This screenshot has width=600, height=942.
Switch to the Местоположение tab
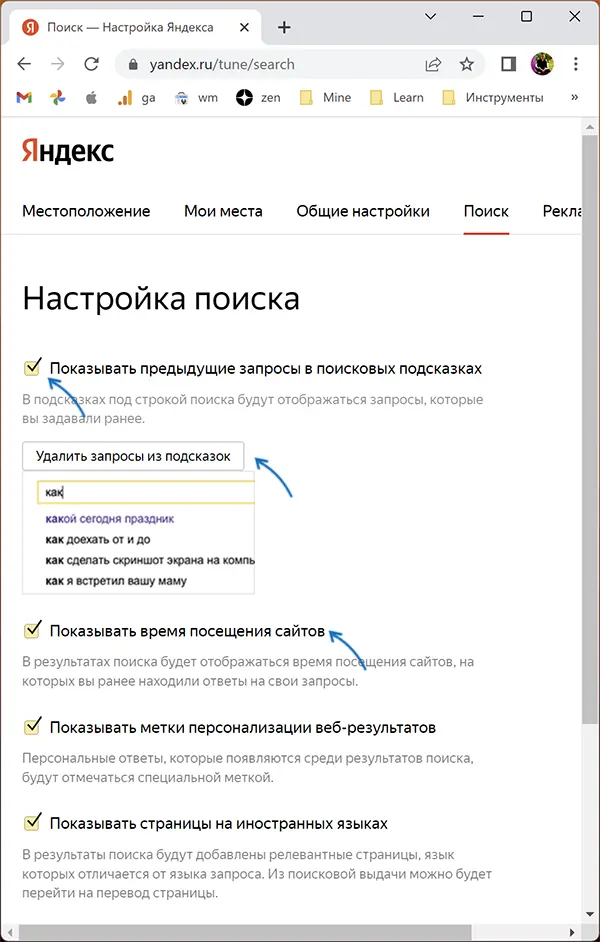[86, 211]
